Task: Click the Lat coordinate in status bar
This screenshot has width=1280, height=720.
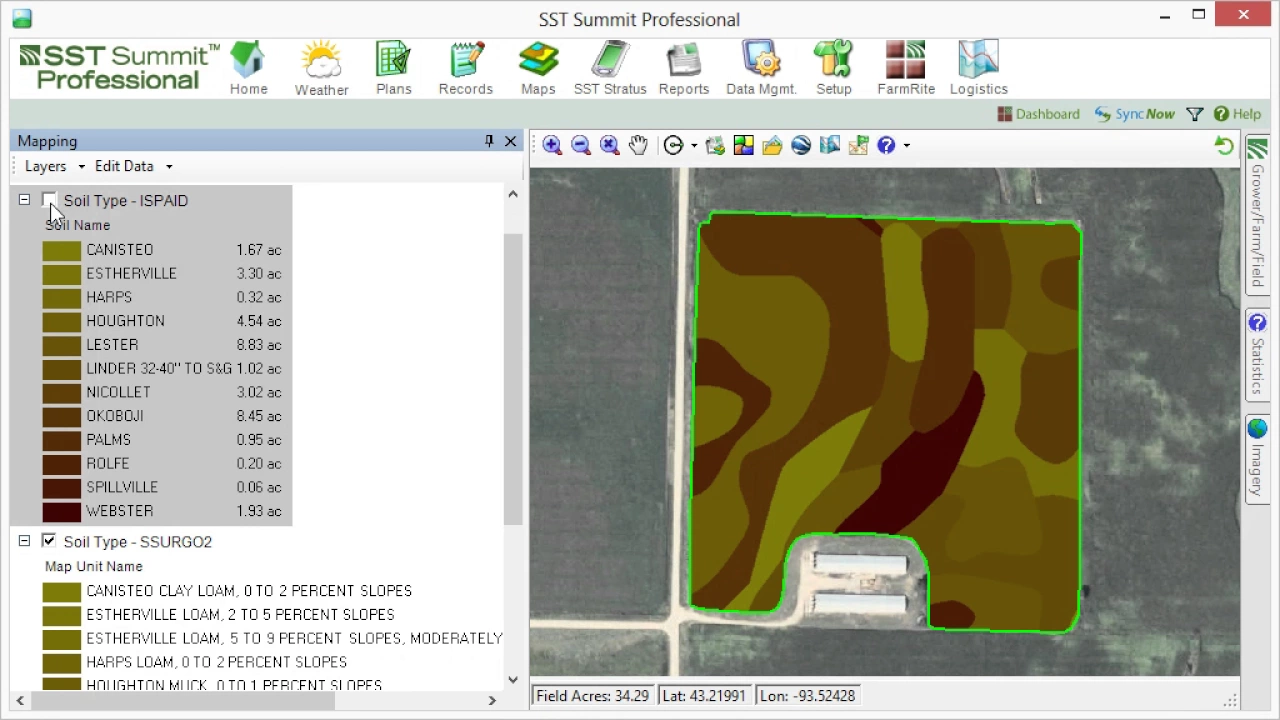Action: tap(704, 696)
